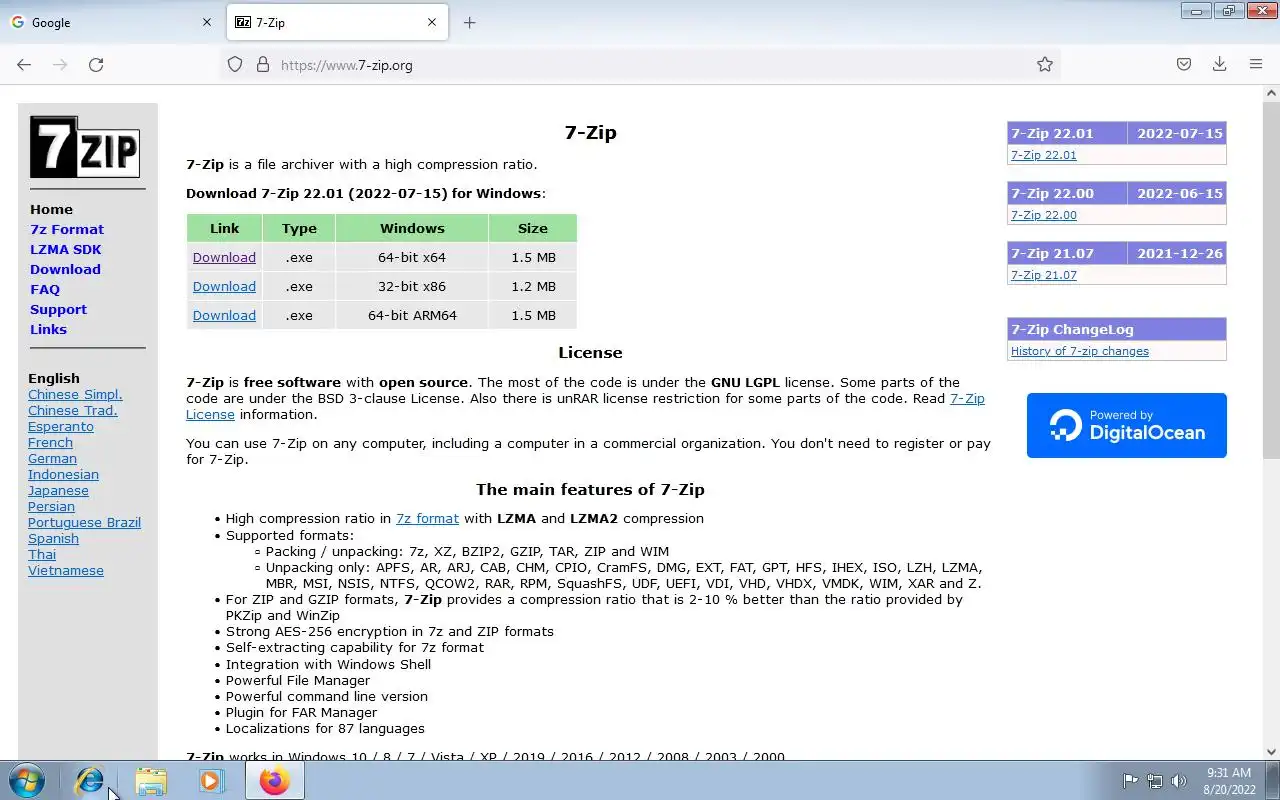Click the URL address bar

point(640,64)
